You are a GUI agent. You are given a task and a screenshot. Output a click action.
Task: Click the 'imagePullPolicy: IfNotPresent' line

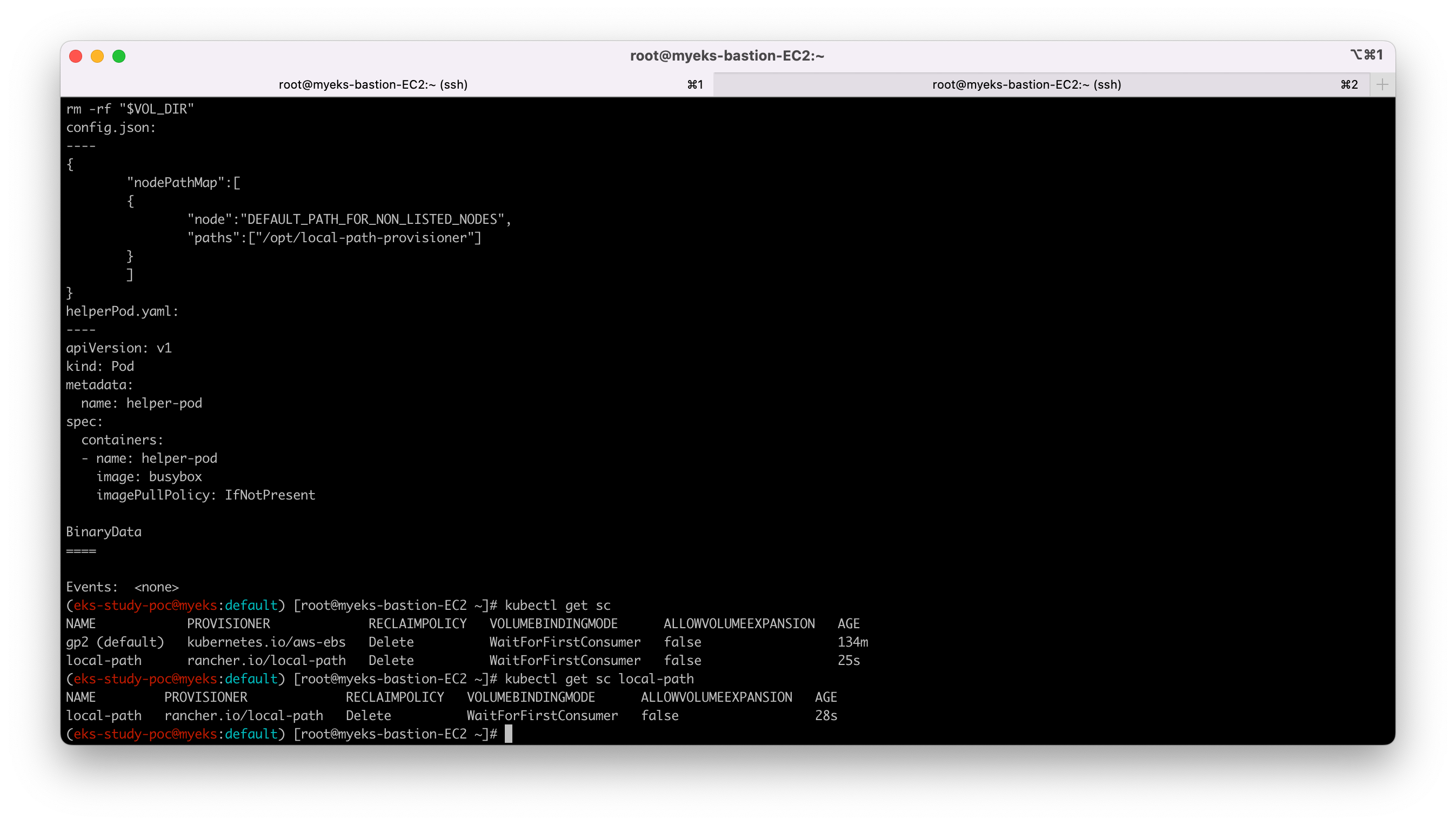pyautogui.click(x=205, y=495)
